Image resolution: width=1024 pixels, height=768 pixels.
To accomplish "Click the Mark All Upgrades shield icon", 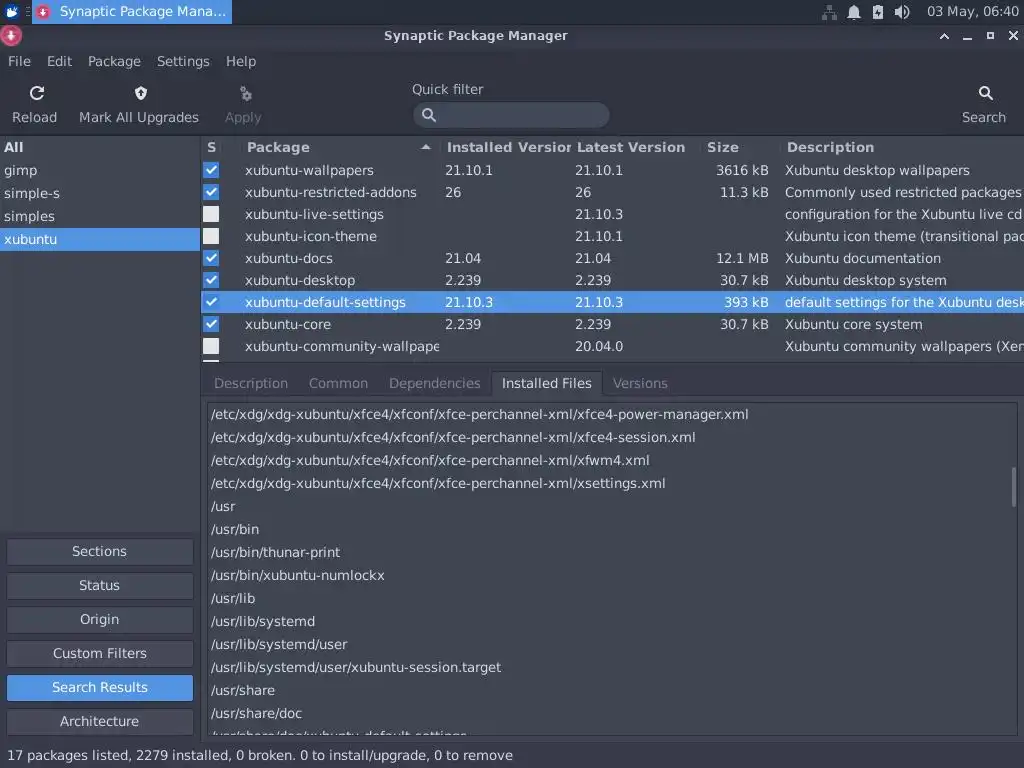I will [x=140, y=93].
